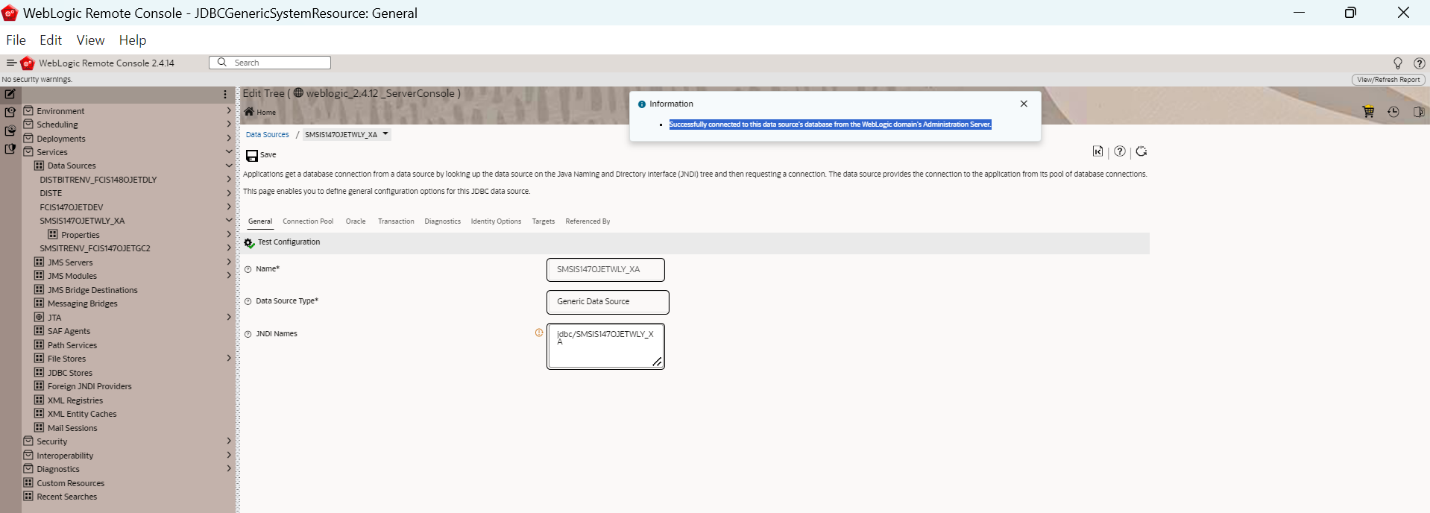
Task: Switch to the Transaction tab
Action: click(396, 221)
